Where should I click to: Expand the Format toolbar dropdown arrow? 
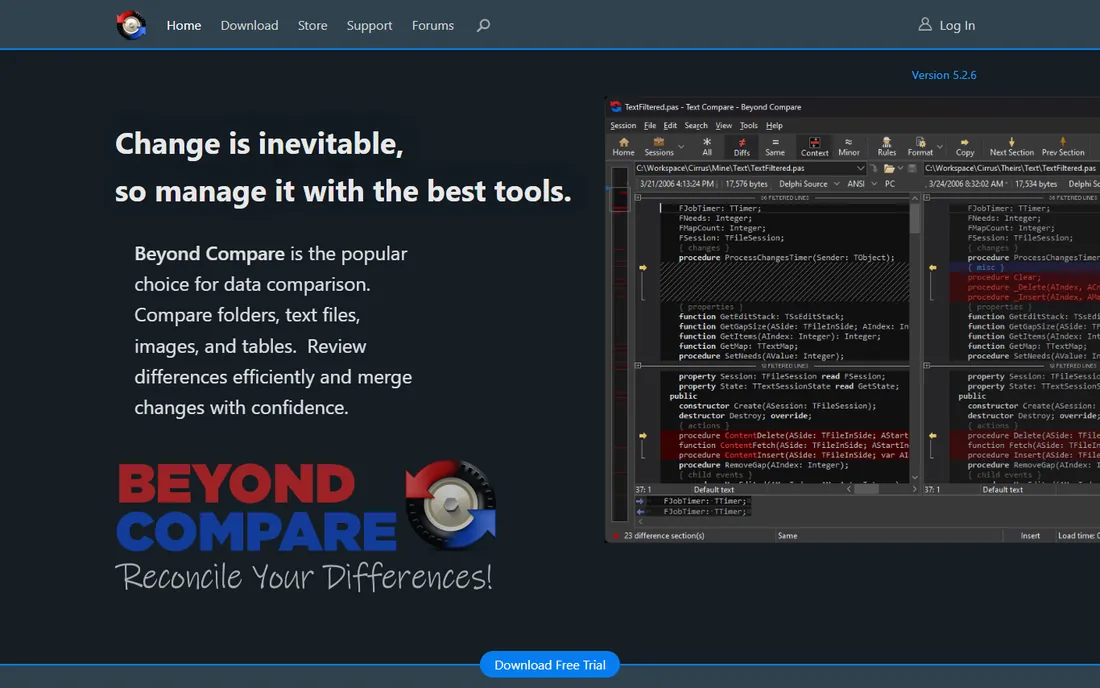coord(939,147)
